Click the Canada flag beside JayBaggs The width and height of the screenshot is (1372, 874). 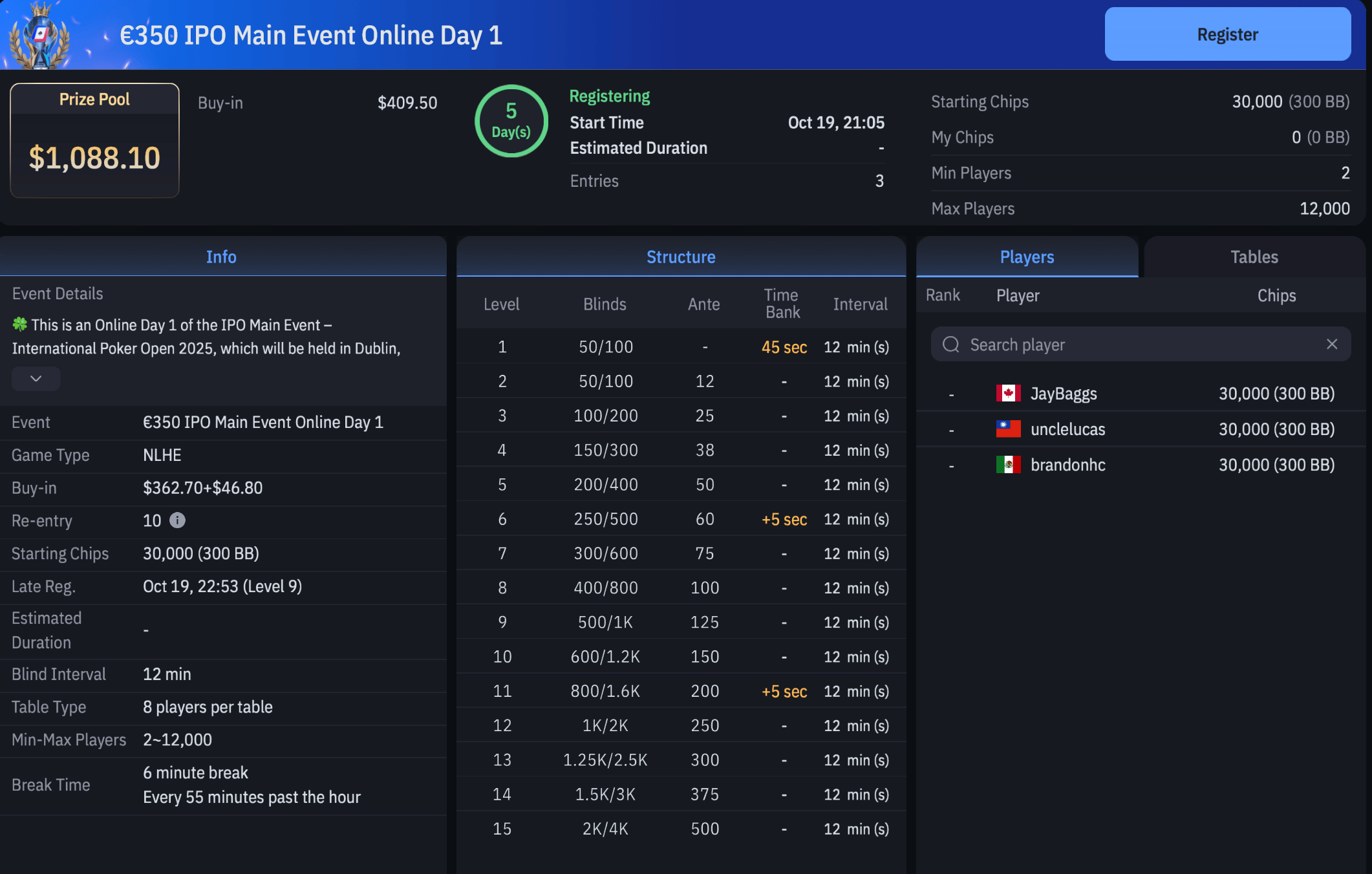pyautogui.click(x=1008, y=394)
